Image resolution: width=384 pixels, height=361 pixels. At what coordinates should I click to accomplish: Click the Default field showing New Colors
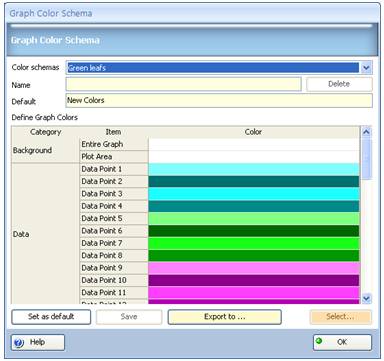pyautogui.click(x=219, y=100)
